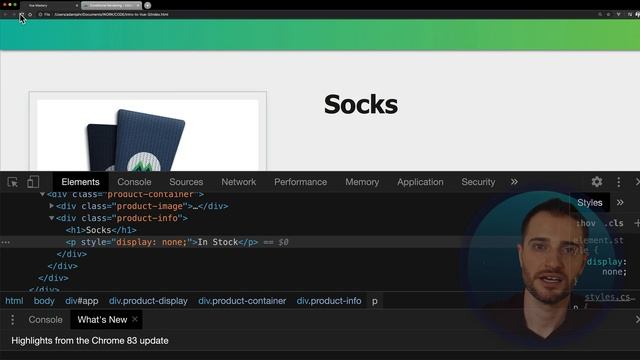The image size is (640, 360).
Task: Switch to the Elements panel
Action: coord(80,182)
